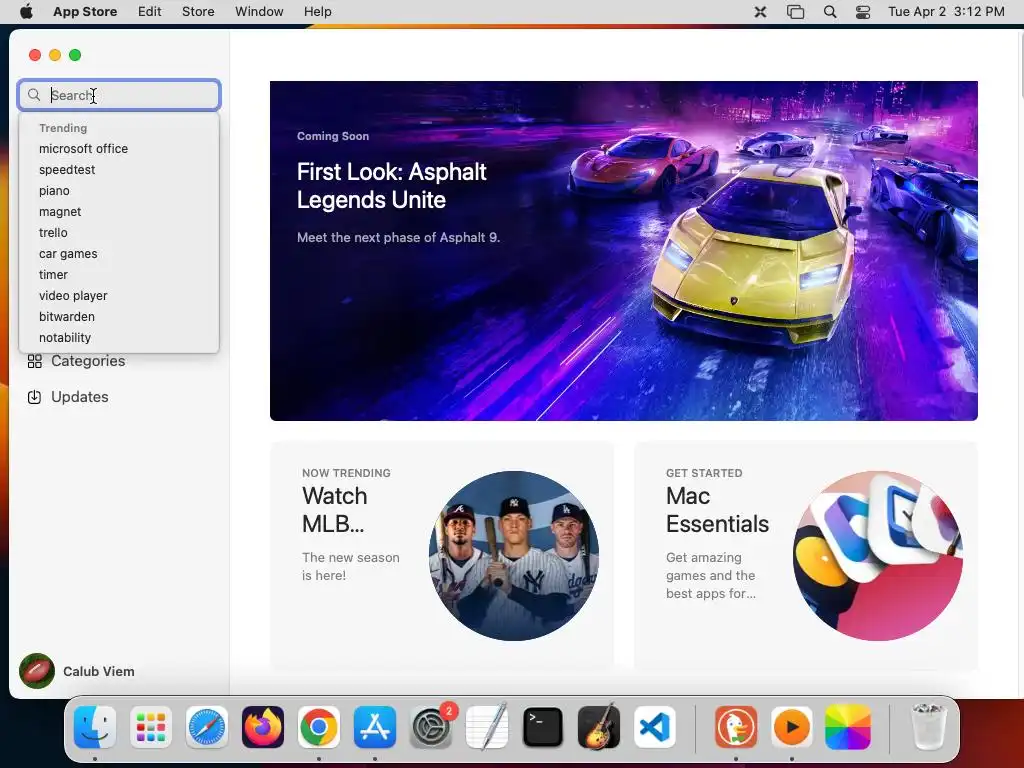This screenshot has height=768, width=1024.
Task: Open TextEdit from the Dock
Action: point(487,727)
